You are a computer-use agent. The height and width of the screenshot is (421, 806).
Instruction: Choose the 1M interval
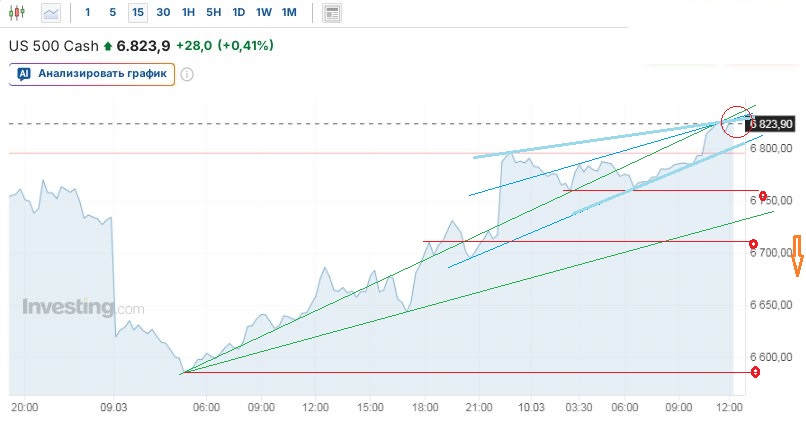point(288,13)
